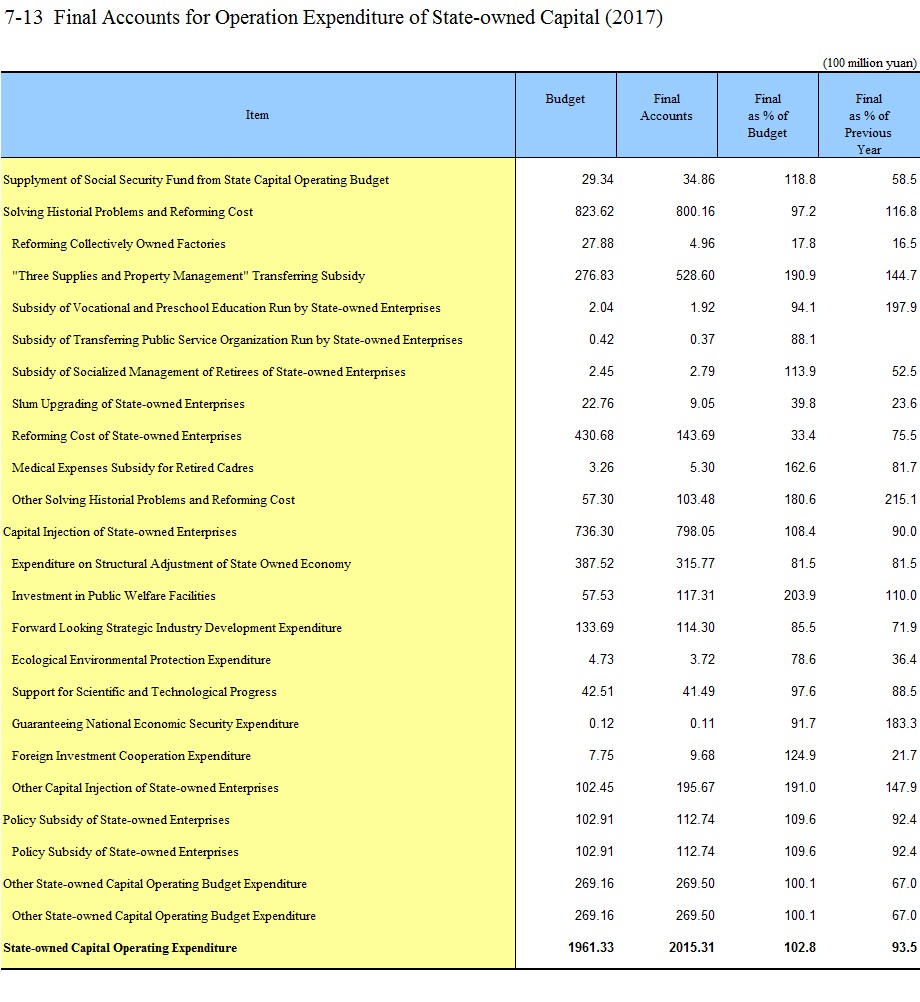Select final accounts value 9.68
This screenshot has height=1002, width=920.
coord(702,755)
